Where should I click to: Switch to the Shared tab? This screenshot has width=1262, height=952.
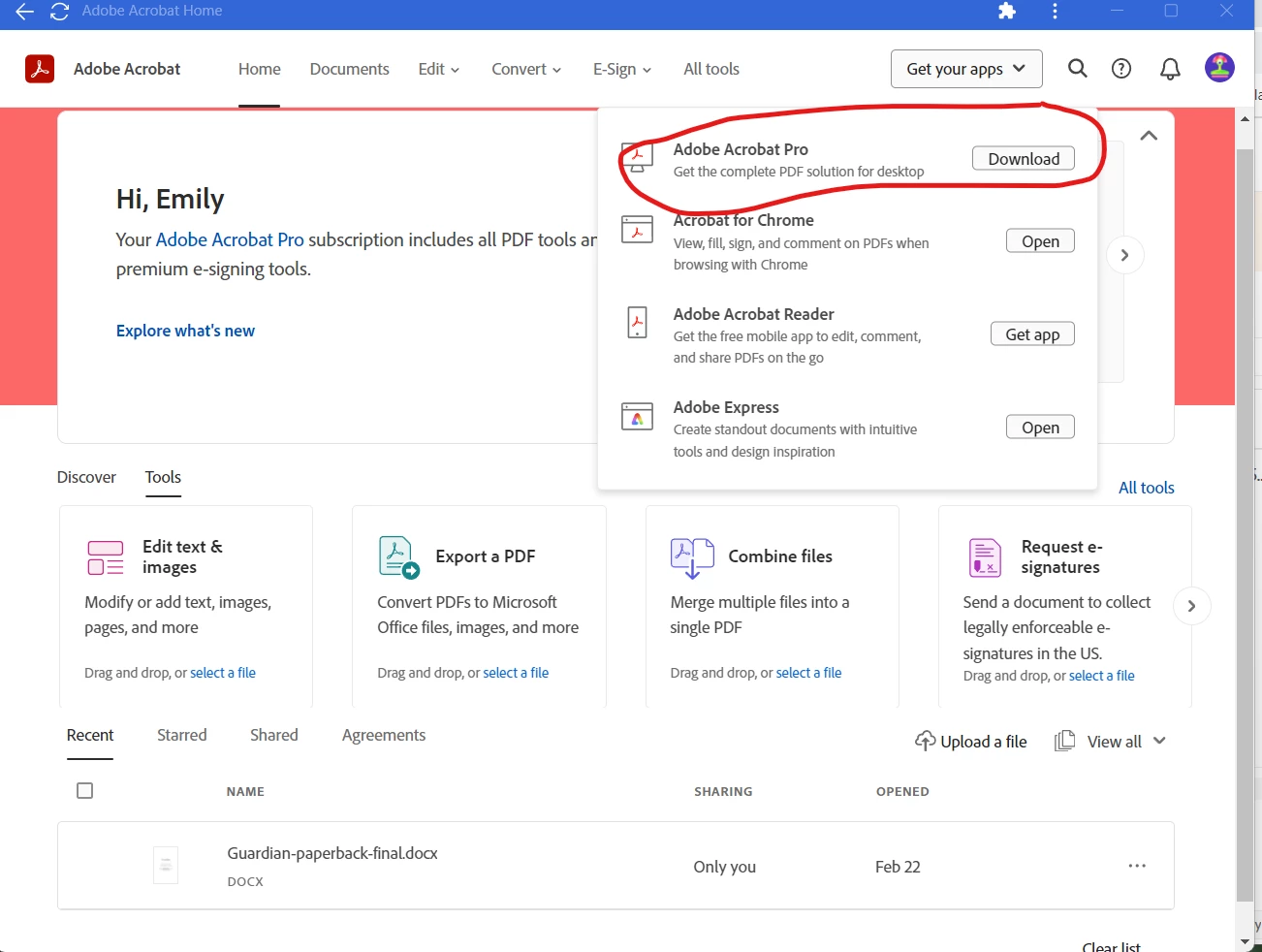[274, 735]
